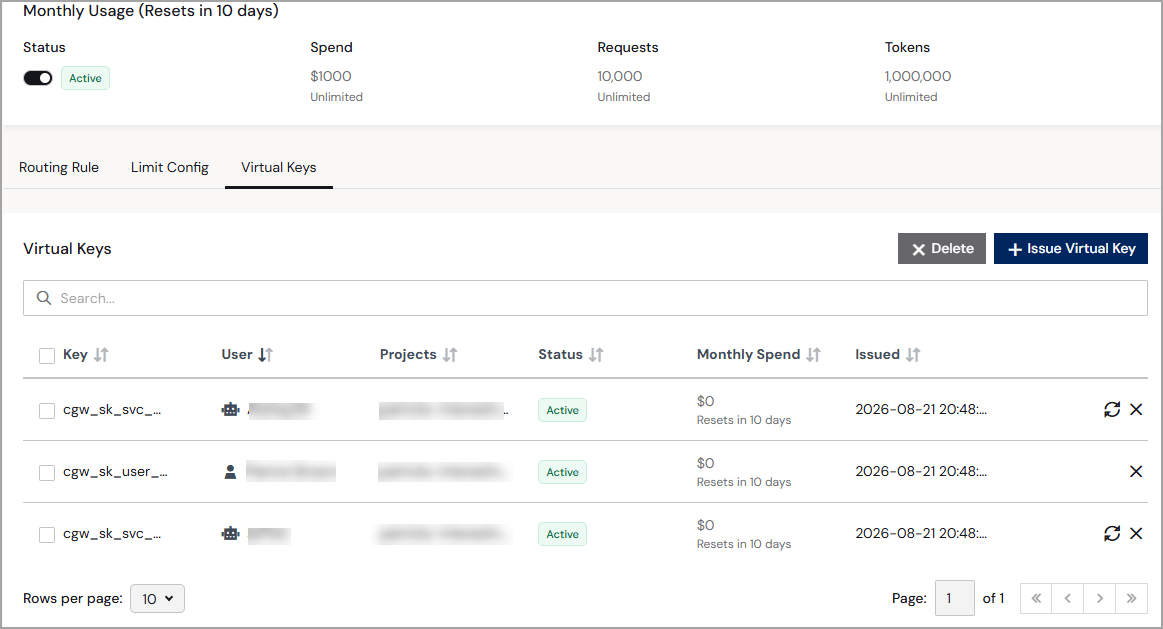1163x629 pixels.
Task: Jump to the last page arrow
Action: (x=1131, y=599)
